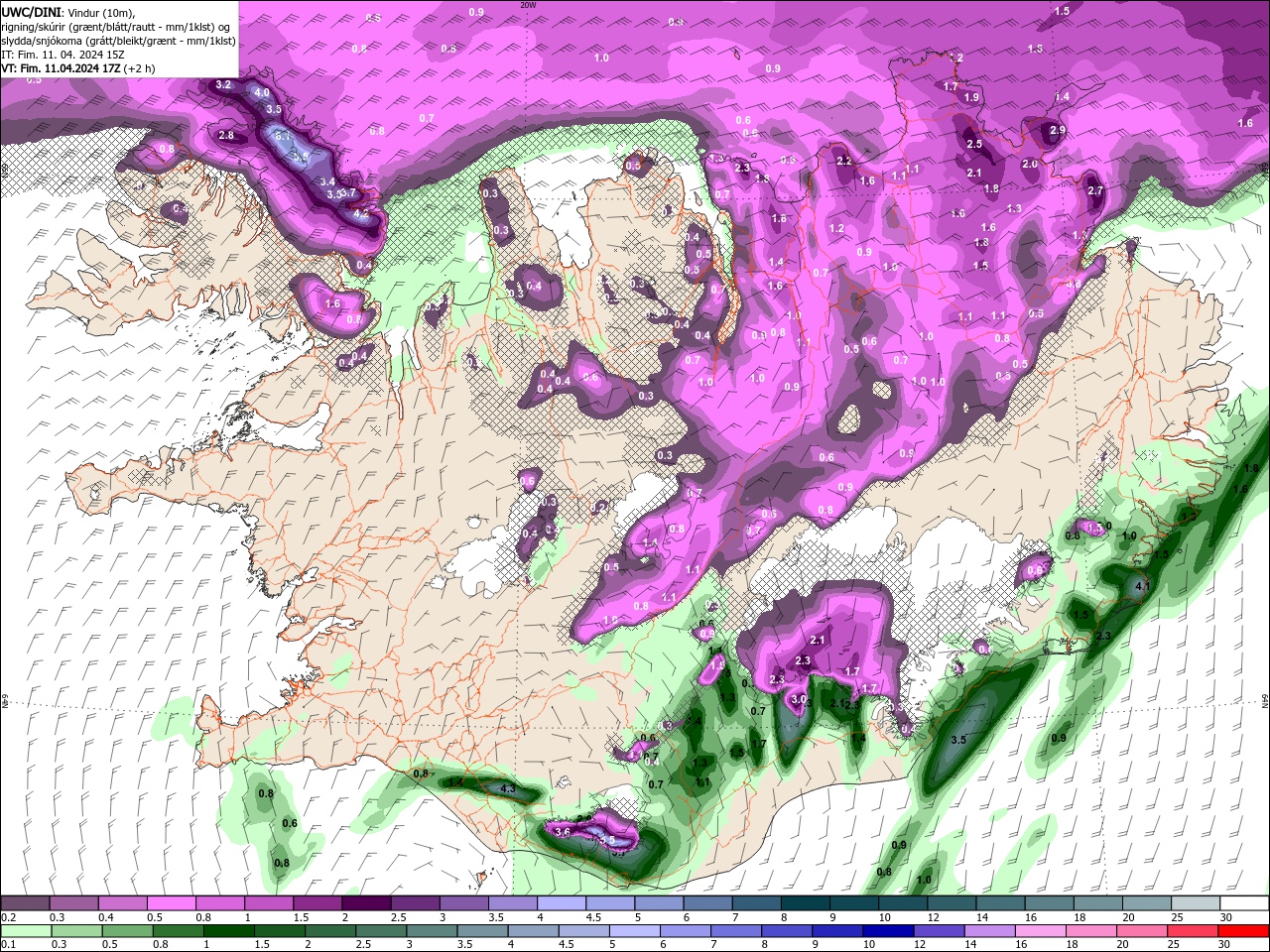Click the 4.3 rain value on south coast
Image resolution: width=1270 pixels, height=952 pixels.
click(508, 789)
